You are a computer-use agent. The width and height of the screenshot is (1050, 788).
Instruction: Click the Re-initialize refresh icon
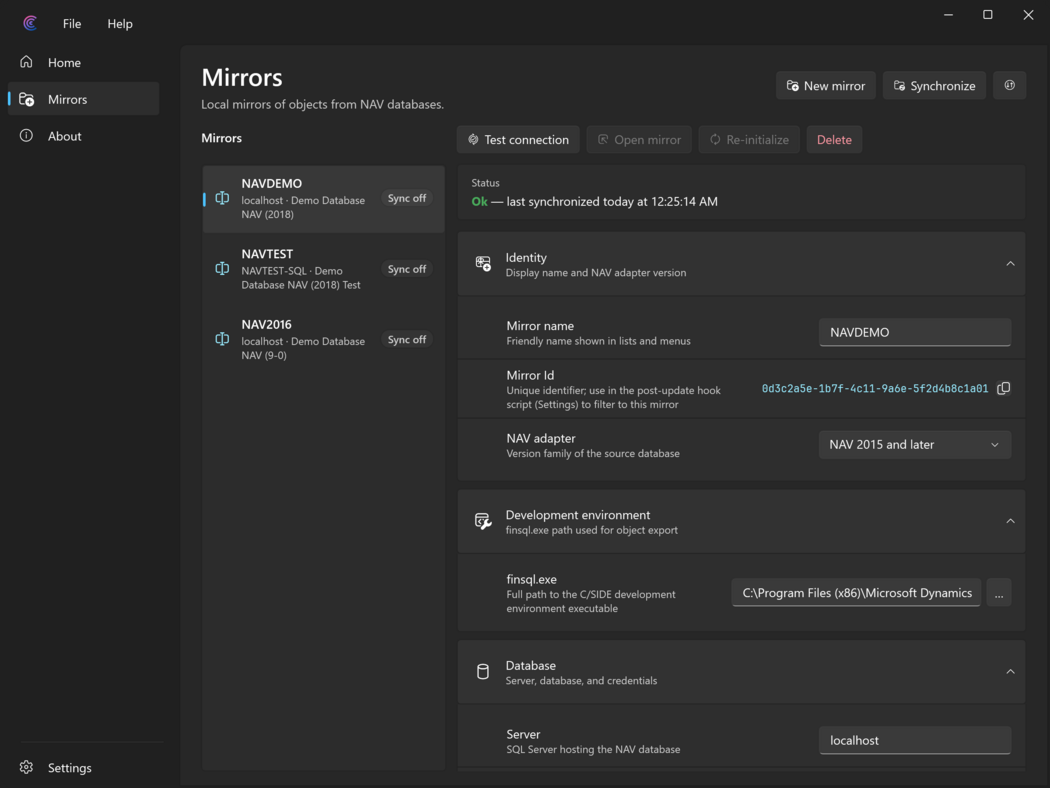pyautogui.click(x=715, y=139)
